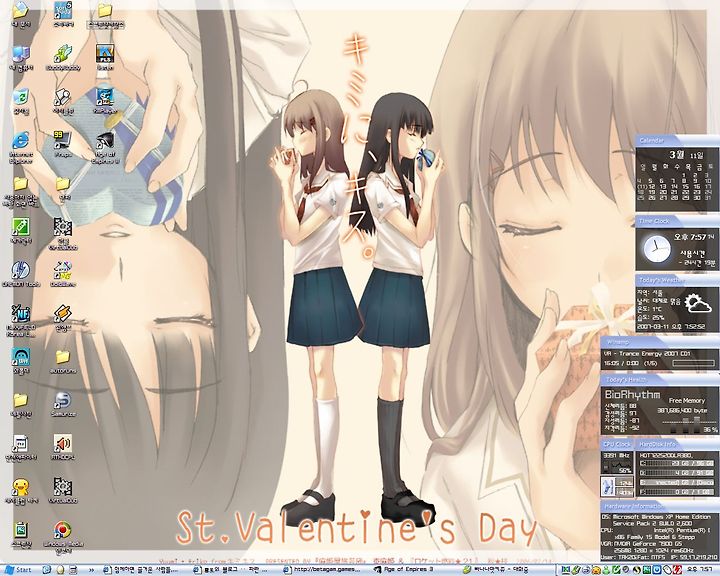Select the CPU Clock widget header
The width and height of the screenshot is (720, 576).
pyautogui.click(x=616, y=445)
